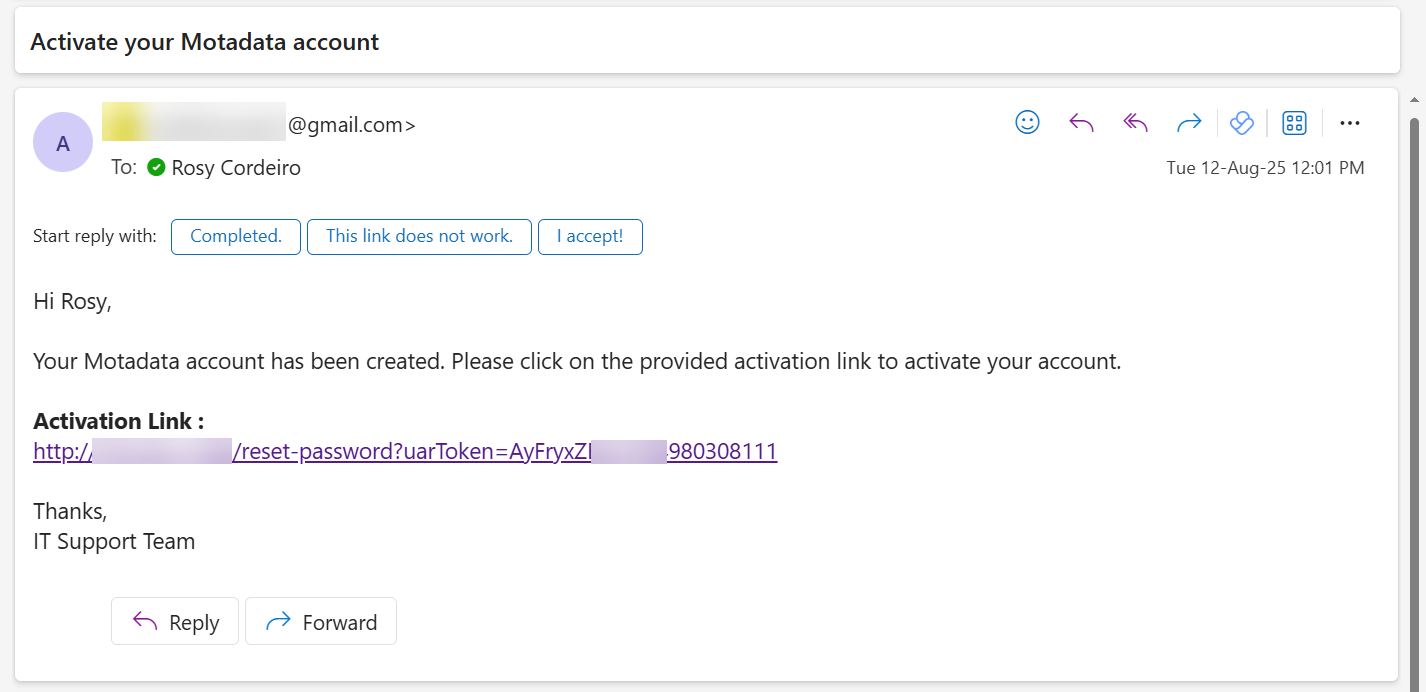Open the Copilot icon in the message toolbar
The height and width of the screenshot is (692, 1426).
(1241, 122)
